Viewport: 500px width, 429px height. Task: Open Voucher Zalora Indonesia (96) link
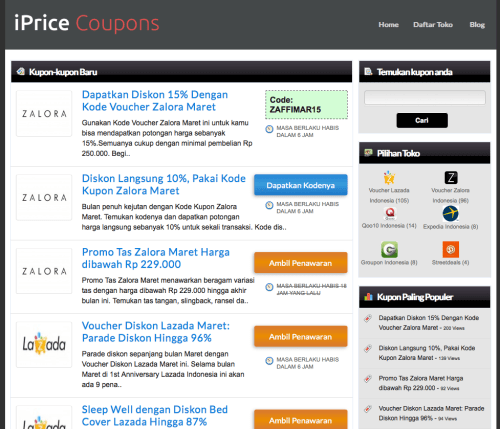pos(450,195)
